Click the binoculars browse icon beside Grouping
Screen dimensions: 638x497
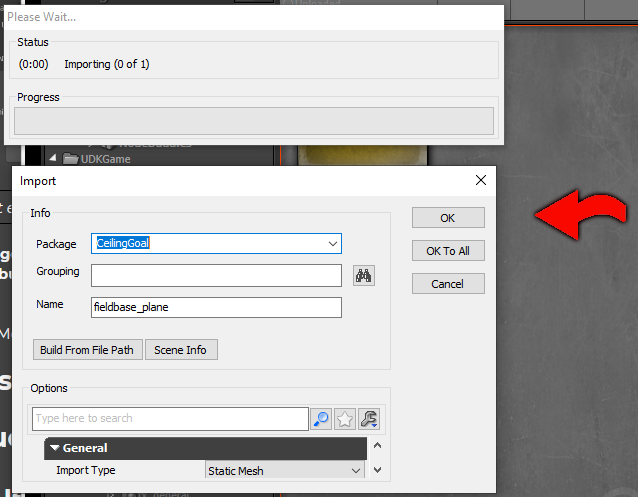coord(364,276)
